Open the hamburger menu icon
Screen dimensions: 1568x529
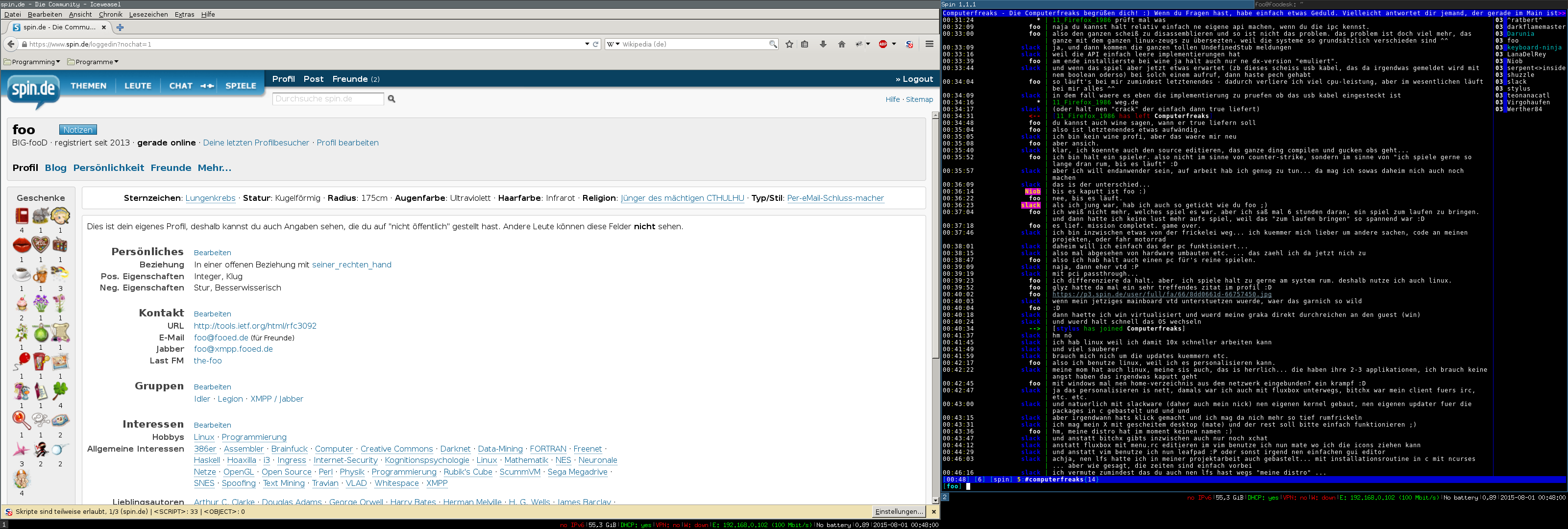point(929,44)
